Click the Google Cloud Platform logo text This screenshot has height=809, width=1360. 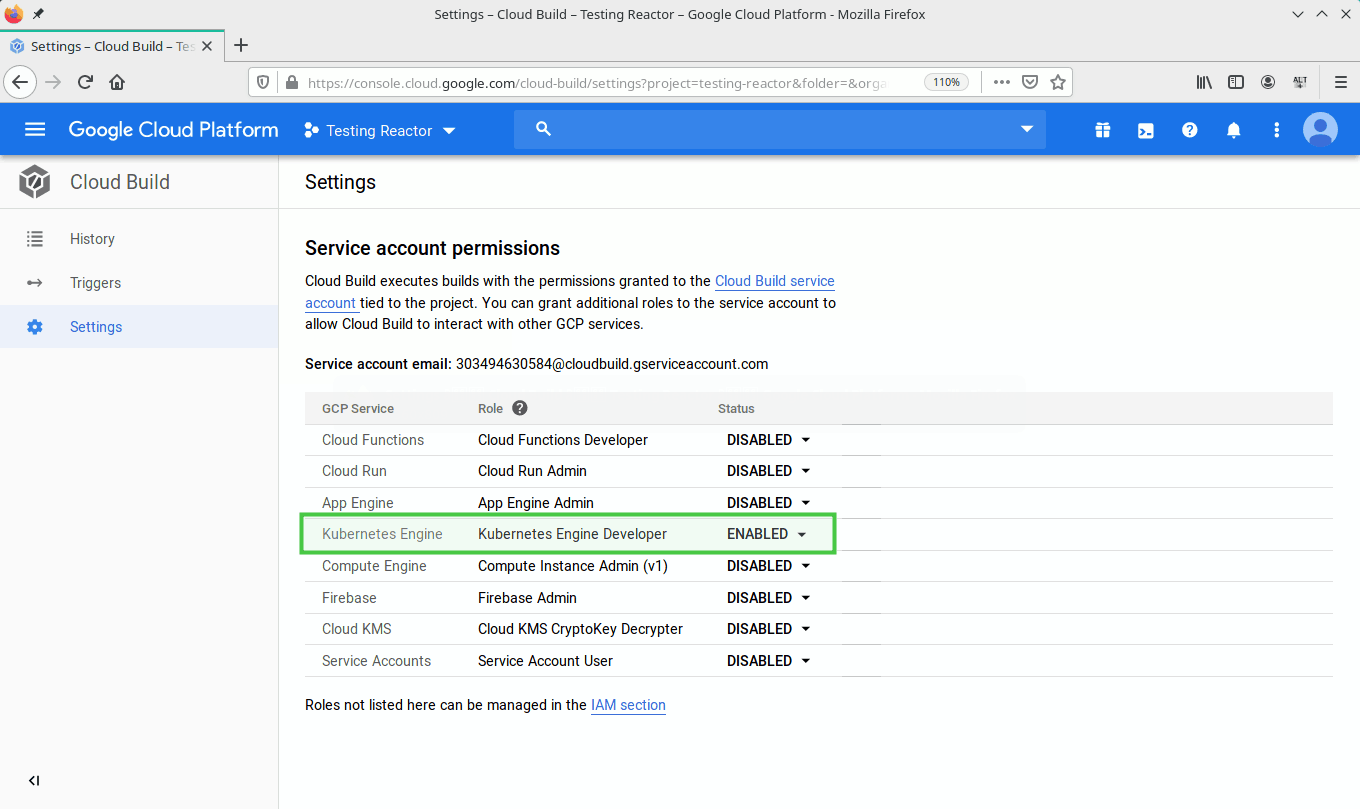coord(173,130)
